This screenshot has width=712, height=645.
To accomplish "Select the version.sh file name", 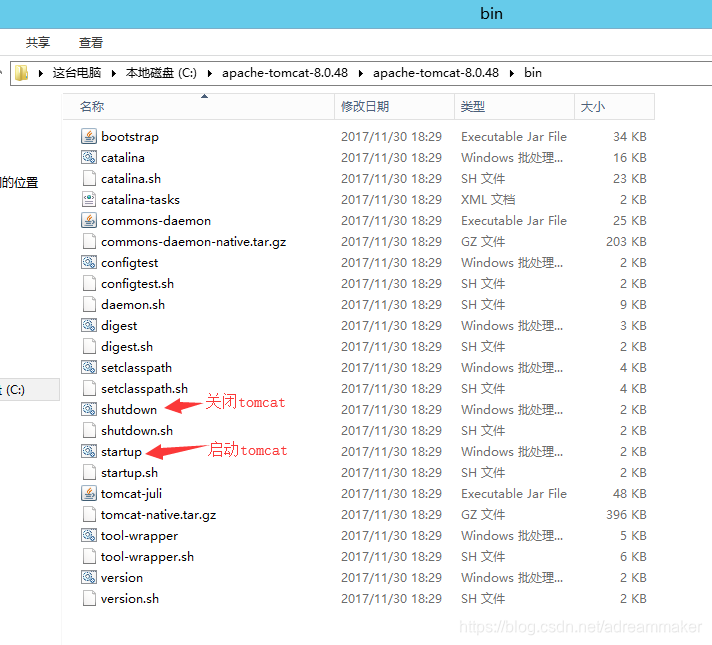I will 130,598.
